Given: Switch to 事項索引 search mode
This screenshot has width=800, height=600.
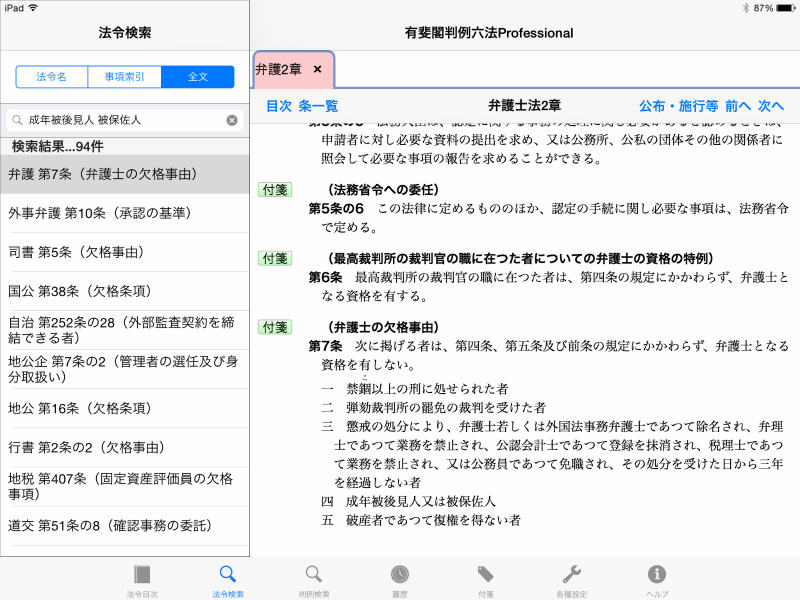Looking at the screenshot, I should tap(124, 77).
